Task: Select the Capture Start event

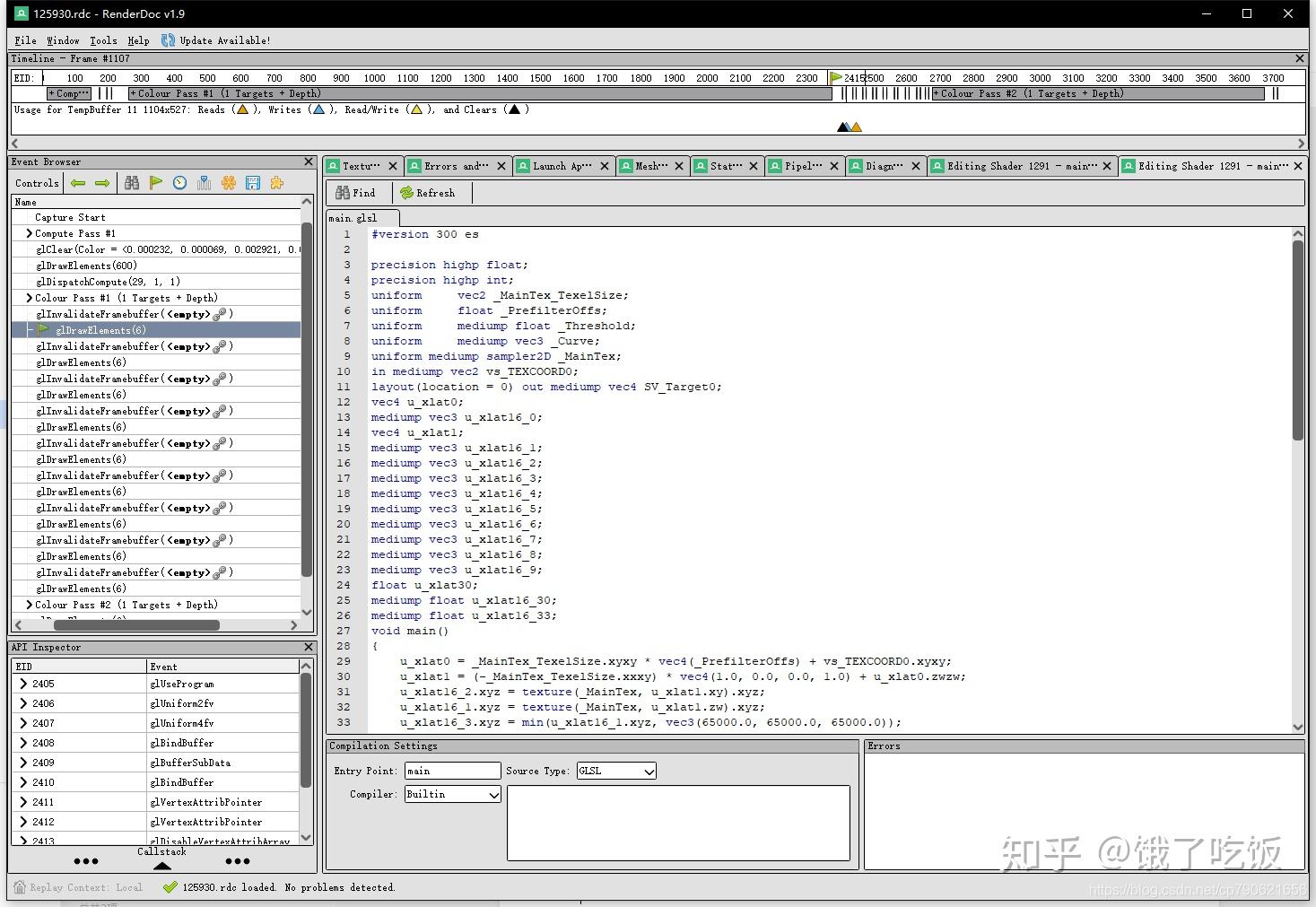Action: tap(70, 217)
